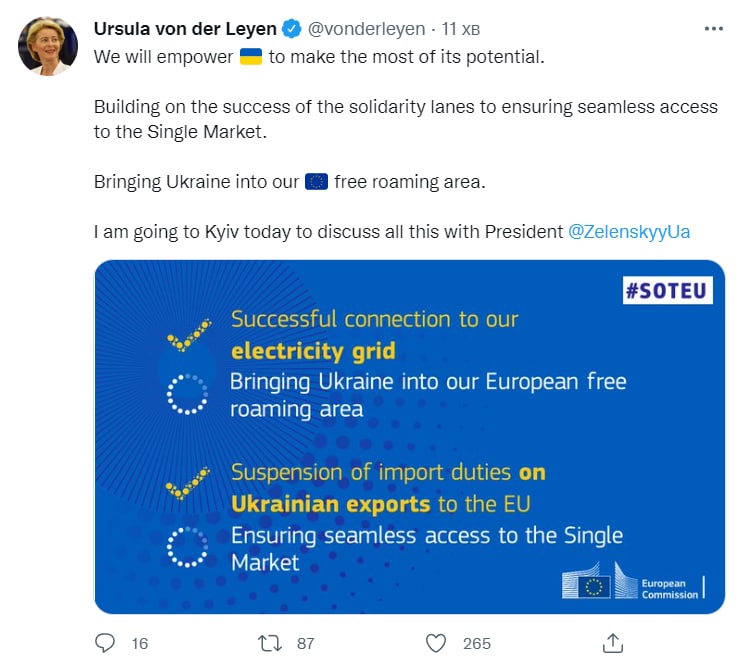Click the reply count 16

coord(140,644)
